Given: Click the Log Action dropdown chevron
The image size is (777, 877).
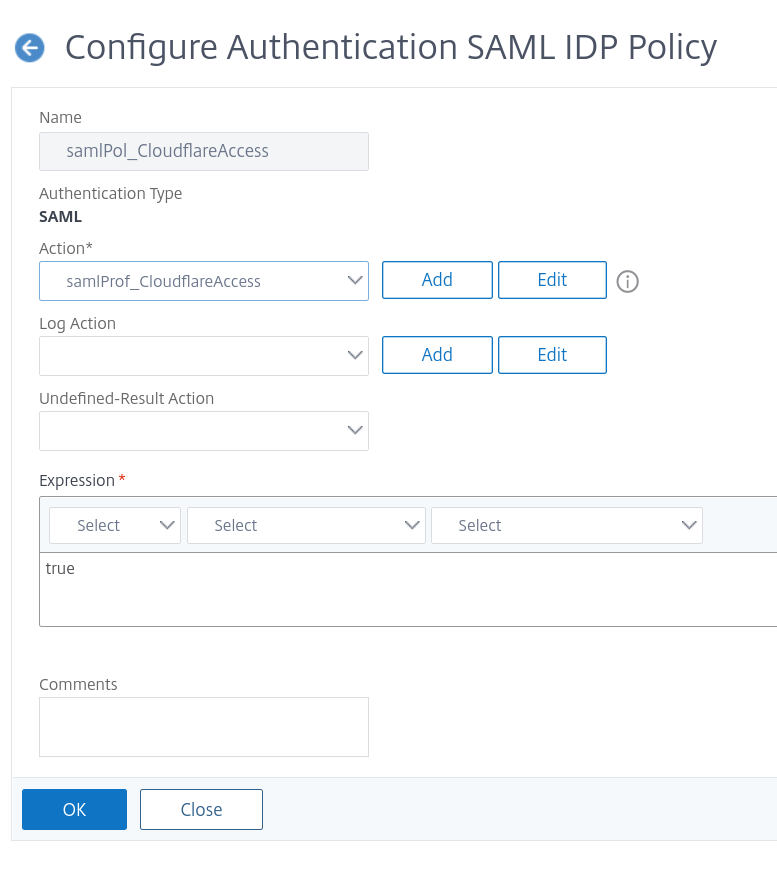Looking at the screenshot, I should tap(355, 355).
